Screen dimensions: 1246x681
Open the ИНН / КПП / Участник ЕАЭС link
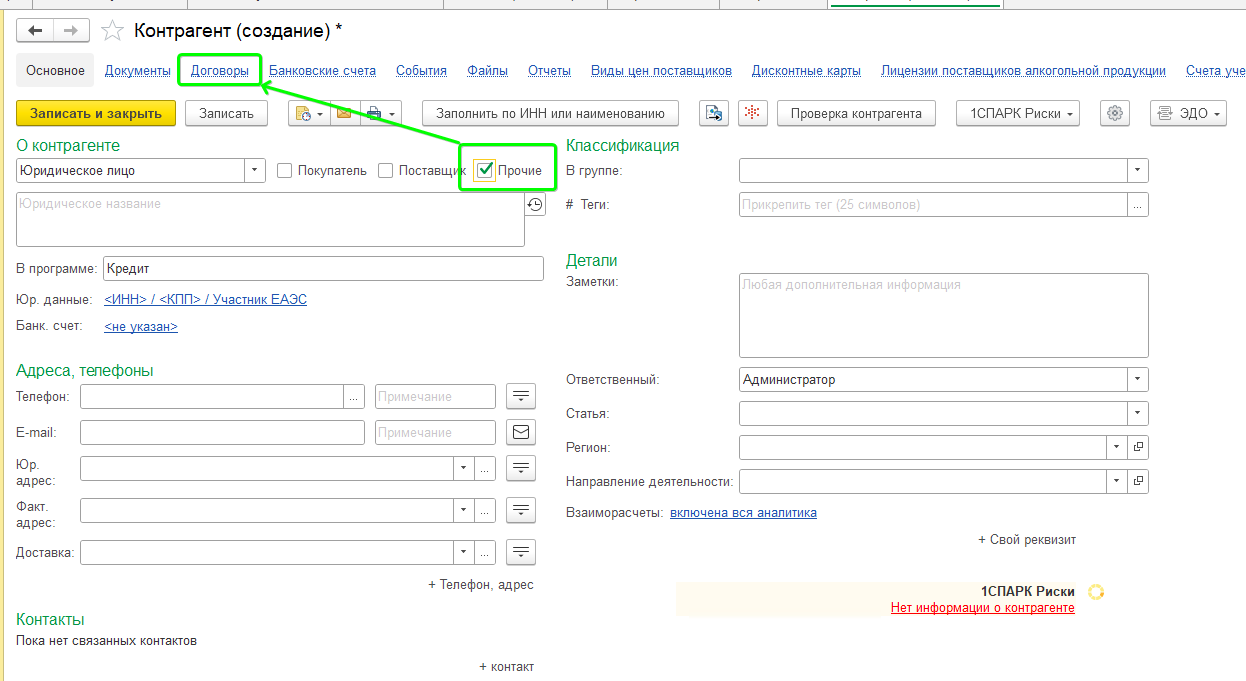[205, 300]
